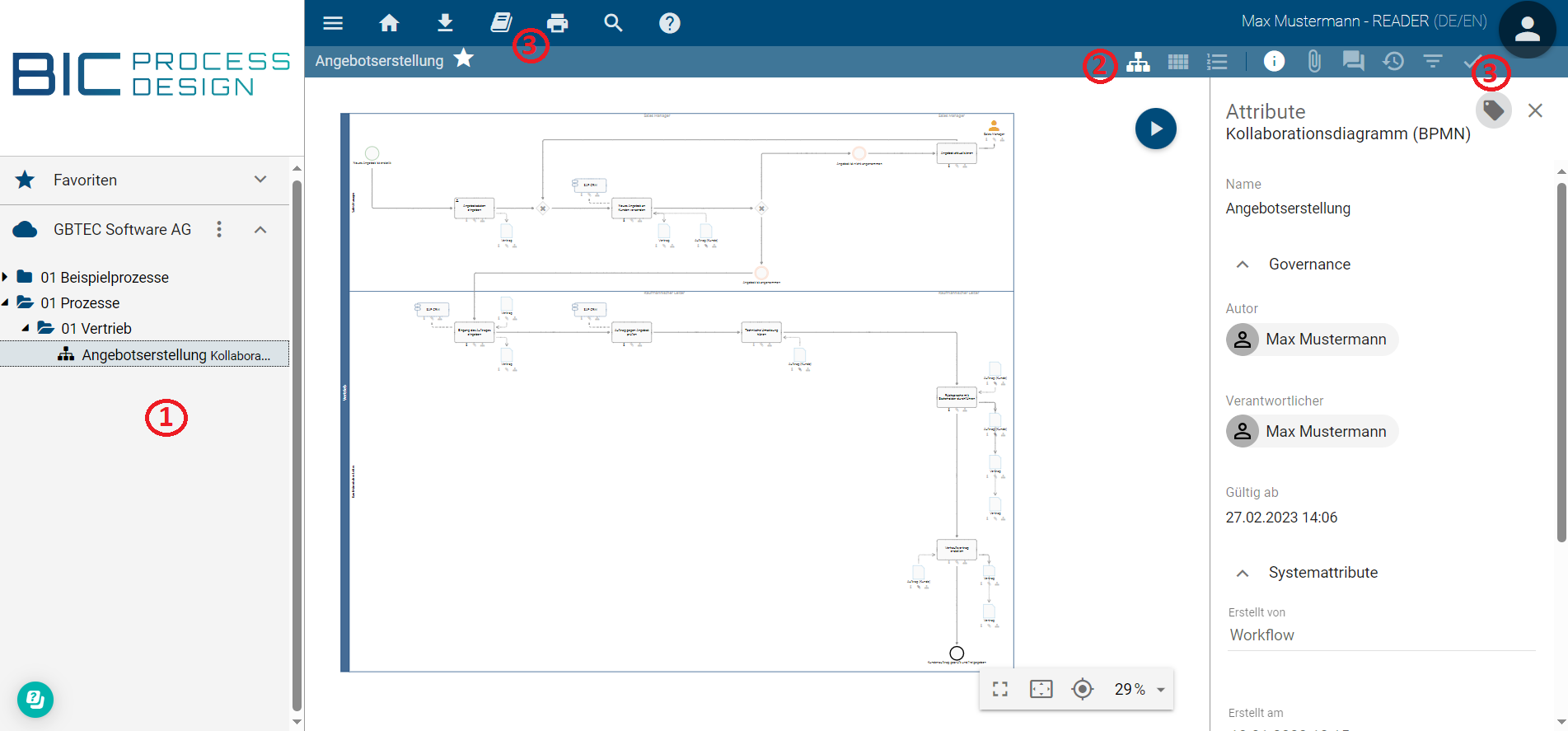
Task: Open search with the magnifier icon
Action: [x=613, y=23]
